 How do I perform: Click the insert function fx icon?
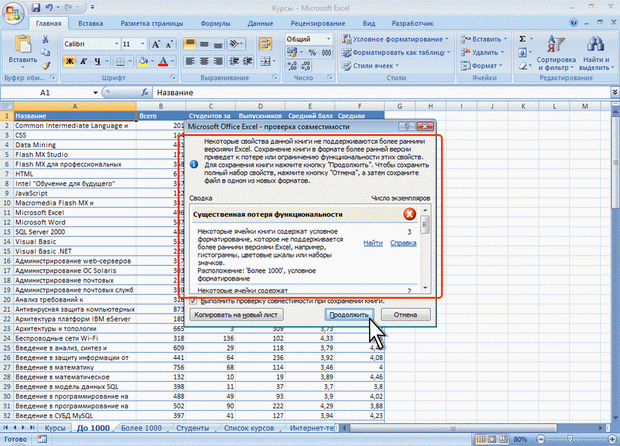tap(145, 93)
